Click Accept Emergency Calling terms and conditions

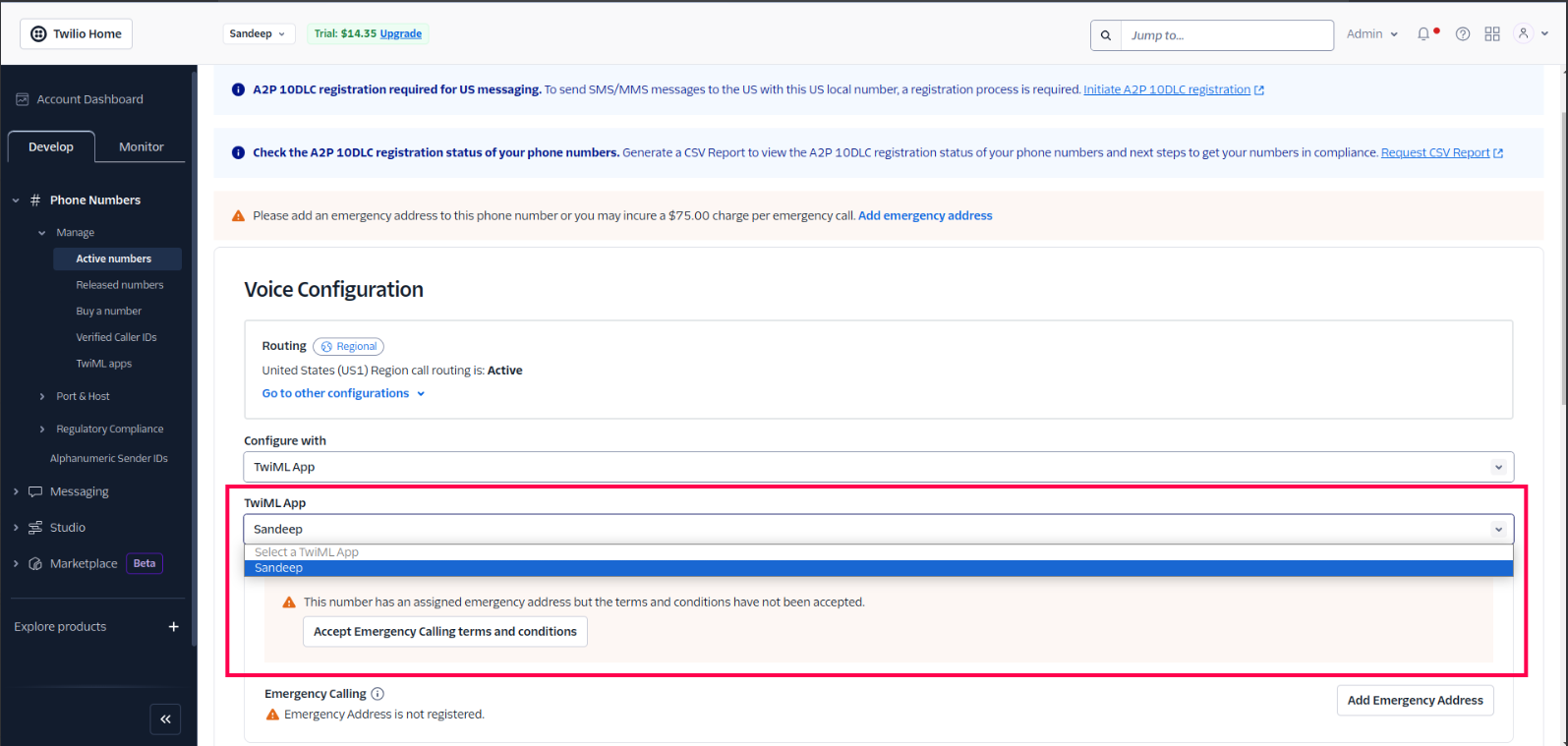click(445, 632)
